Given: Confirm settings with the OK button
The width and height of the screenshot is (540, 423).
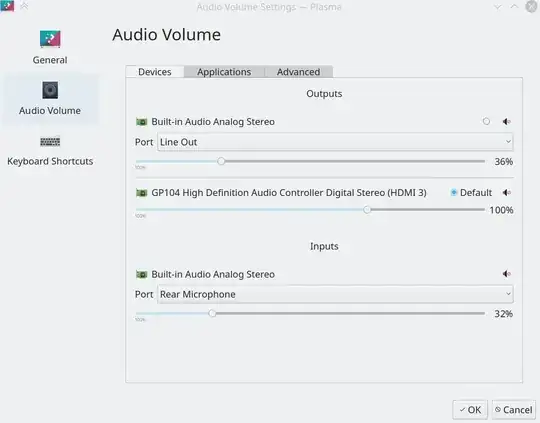Looking at the screenshot, I should click(x=470, y=410).
